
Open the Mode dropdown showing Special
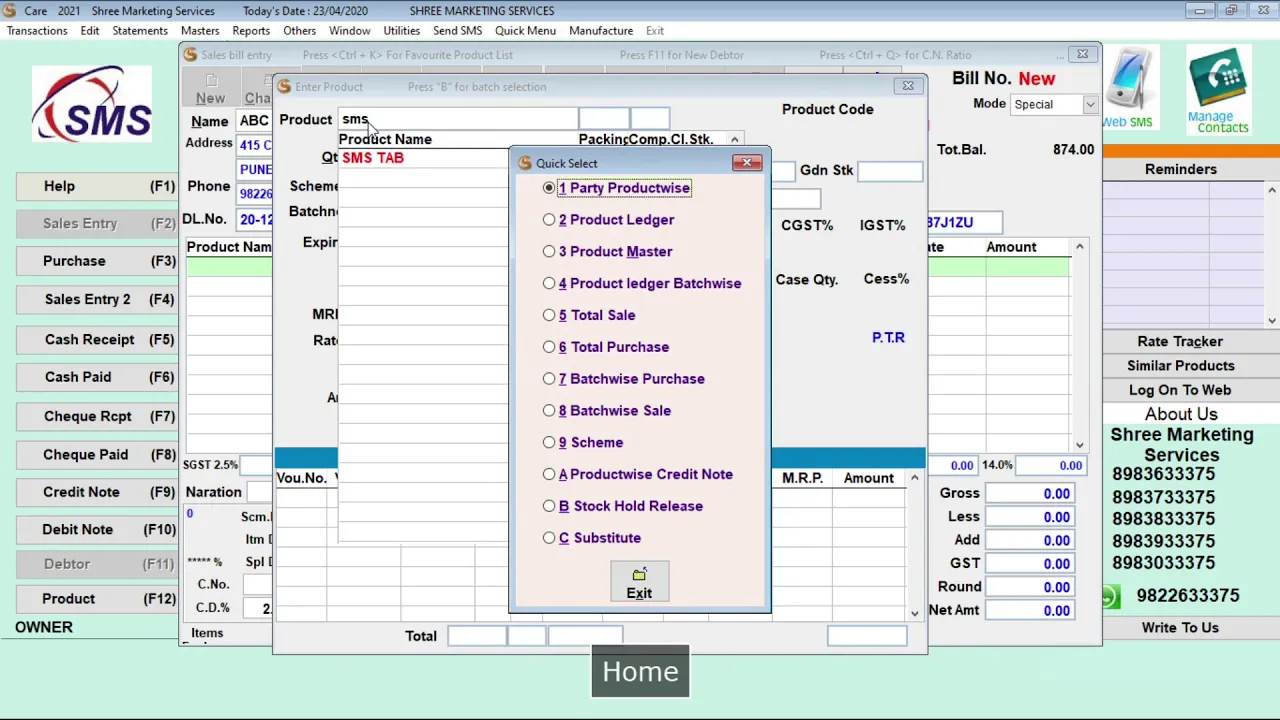pos(1089,104)
